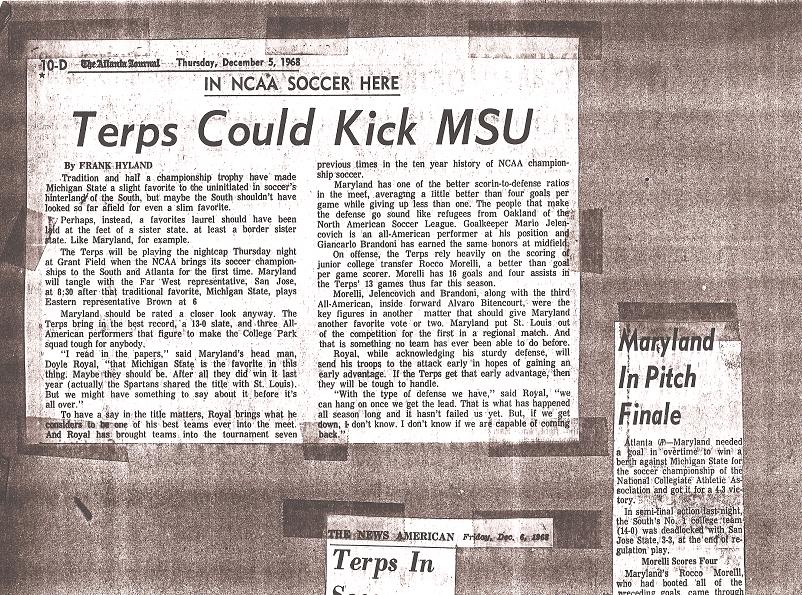Click the page number '10-D'
The height and width of the screenshot is (595, 802).
tap(54, 65)
